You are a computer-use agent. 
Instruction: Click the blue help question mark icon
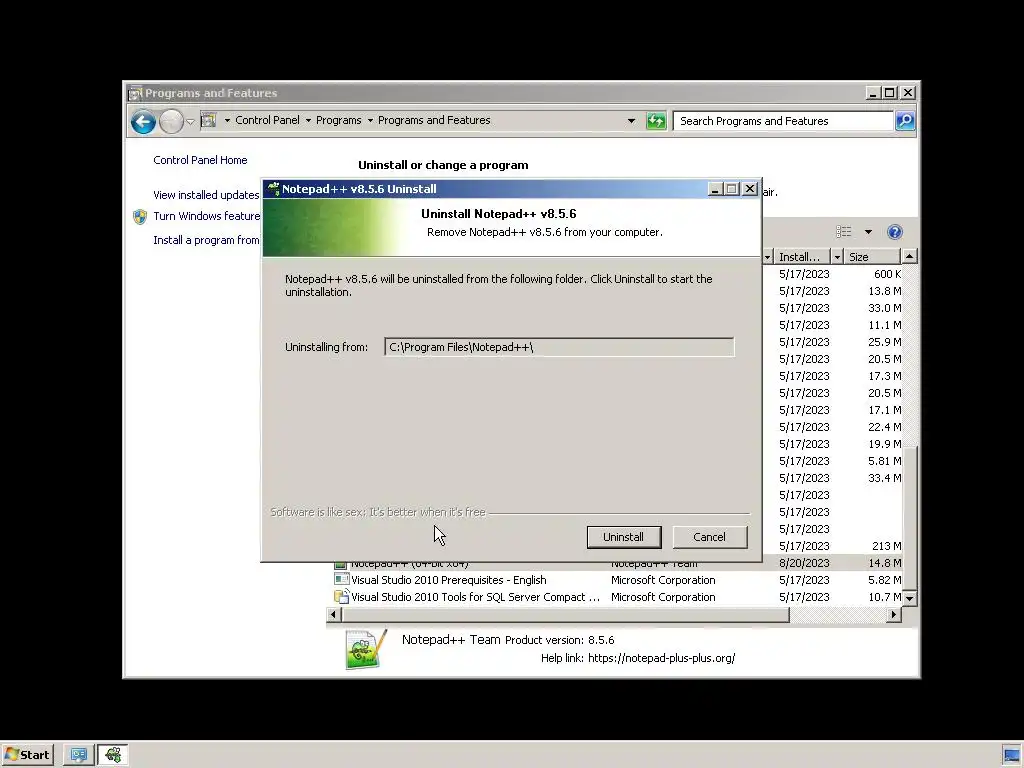(x=895, y=232)
